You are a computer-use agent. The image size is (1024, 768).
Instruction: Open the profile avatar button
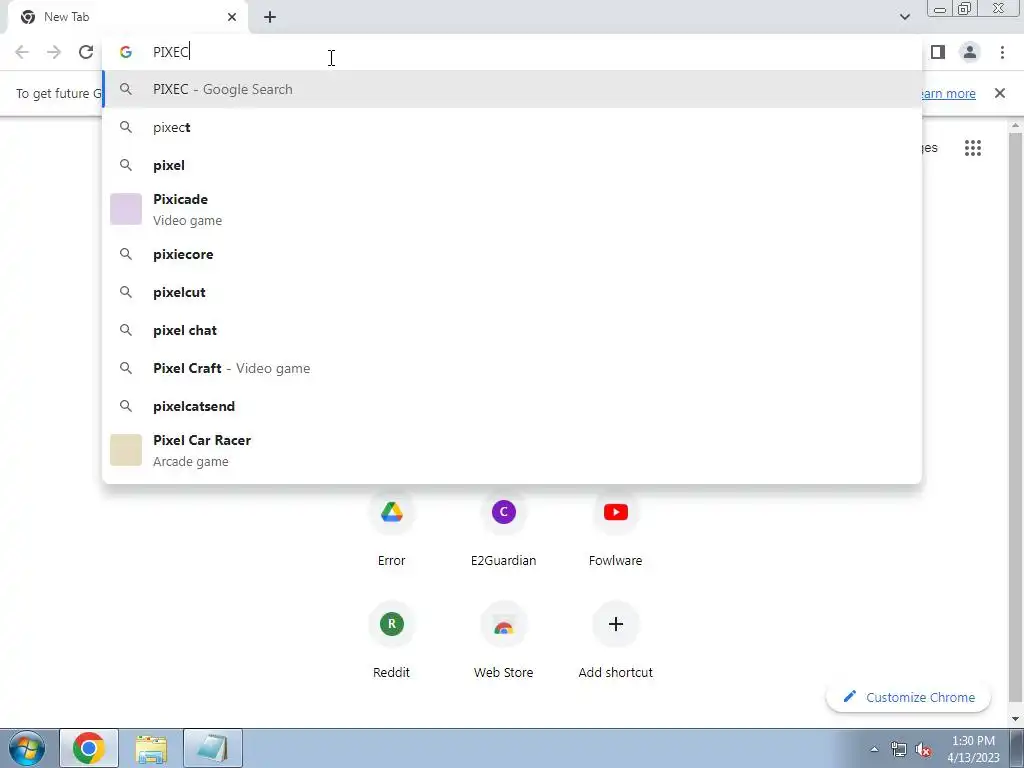pyautogui.click(x=970, y=52)
